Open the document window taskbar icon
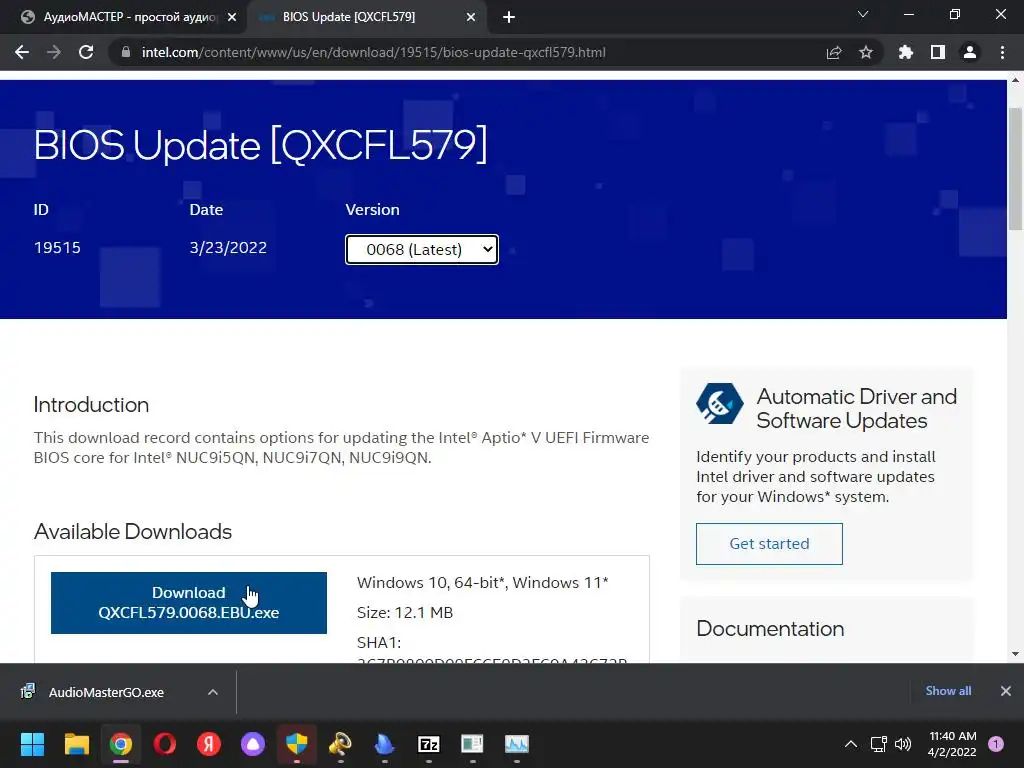1024x768 pixels. click(472, 744)
